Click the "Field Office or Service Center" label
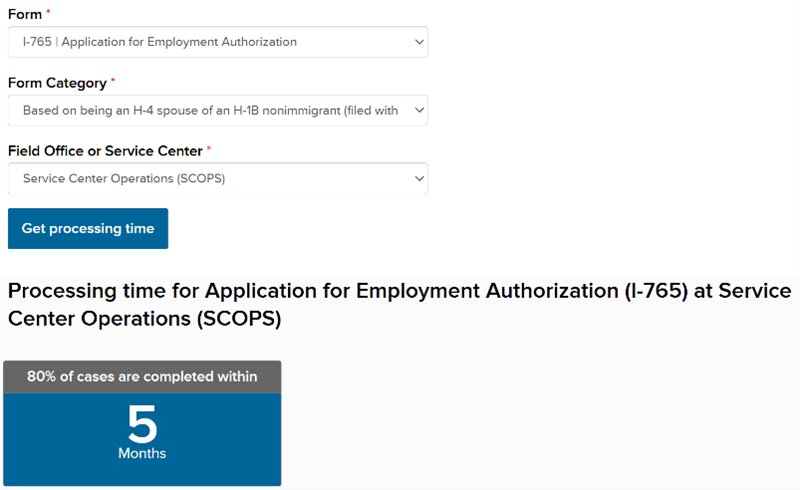The image size is (800, 490). 104,151
